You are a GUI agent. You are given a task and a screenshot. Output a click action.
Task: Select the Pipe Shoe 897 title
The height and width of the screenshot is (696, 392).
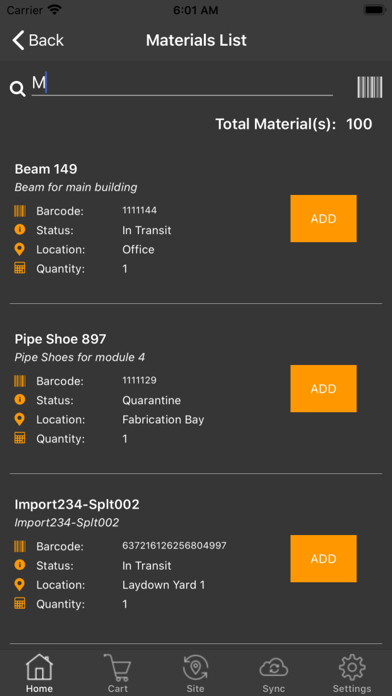click(60, 339)
